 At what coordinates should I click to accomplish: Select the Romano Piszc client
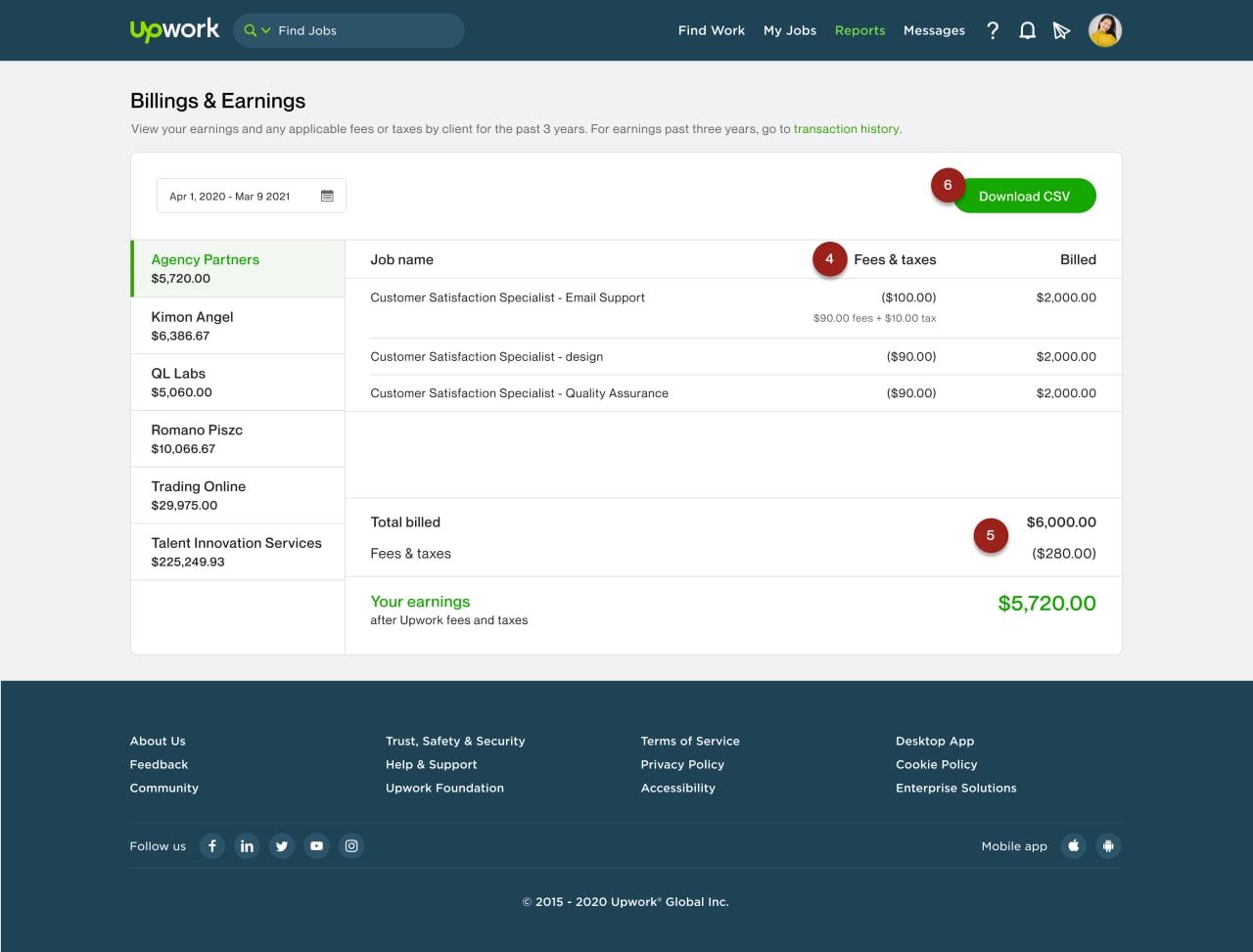coord(238,439)
